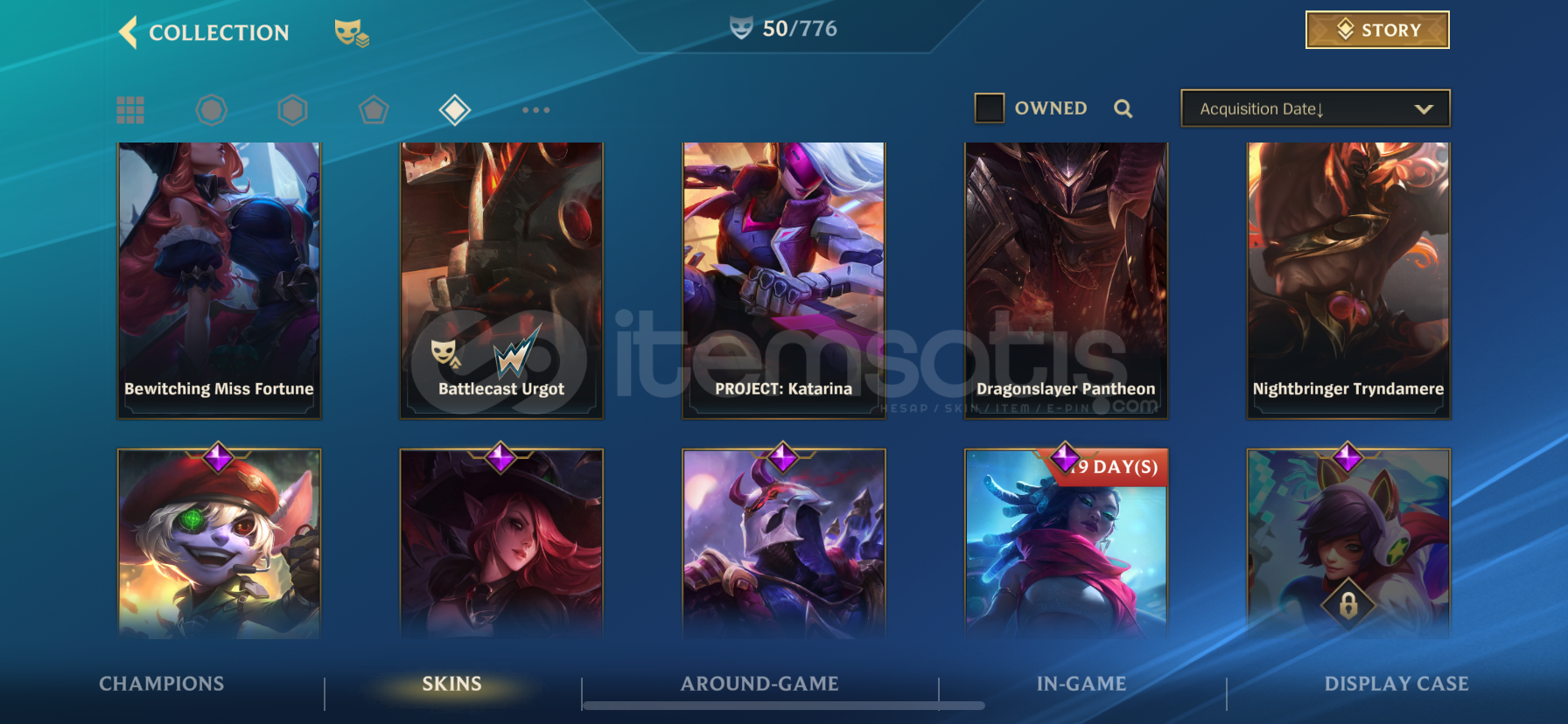Select the pentagon rarity filter icon
This screenshot has width=1568, height=724.
pos(374,110)
